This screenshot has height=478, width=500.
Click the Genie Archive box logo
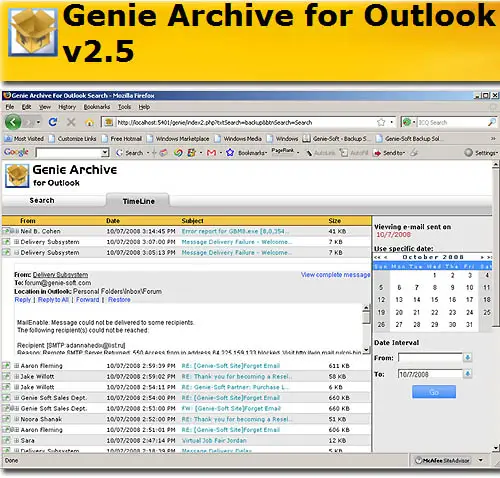tap(17, 176)
